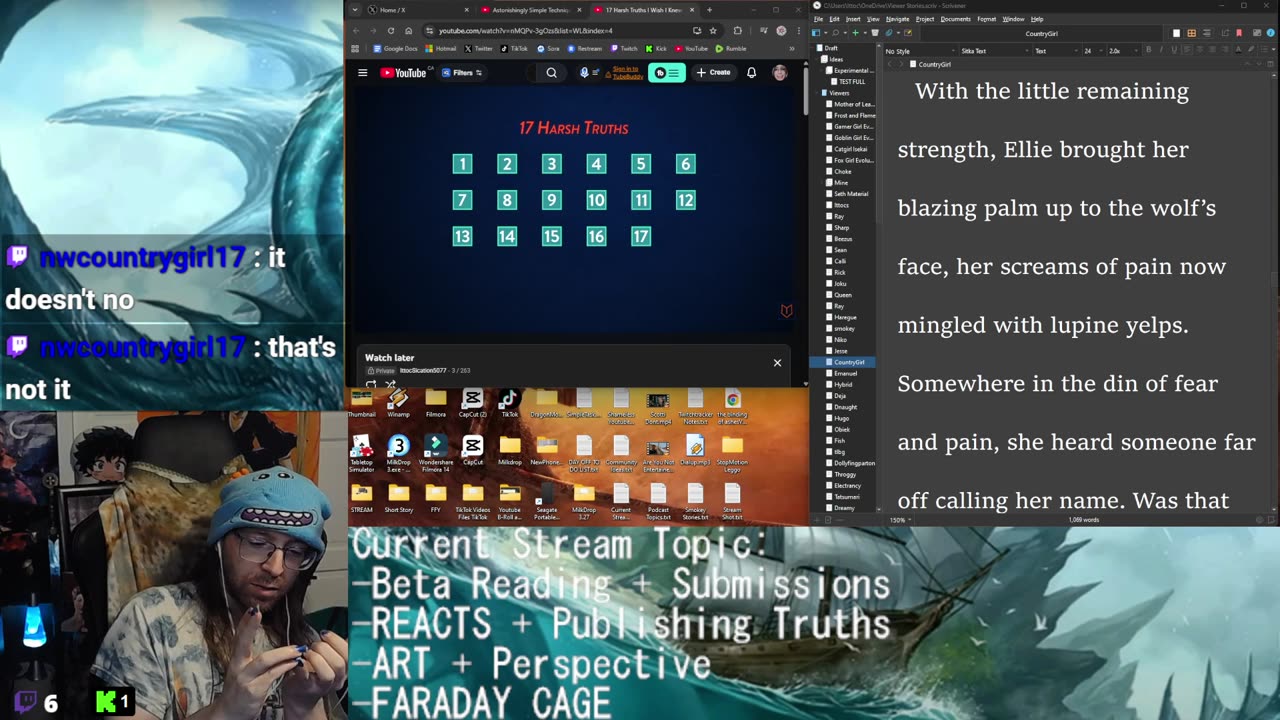This screenshot has width=1280, height=720.
Task: Open Chrome extensions puzzle icon
Action: 738,30
